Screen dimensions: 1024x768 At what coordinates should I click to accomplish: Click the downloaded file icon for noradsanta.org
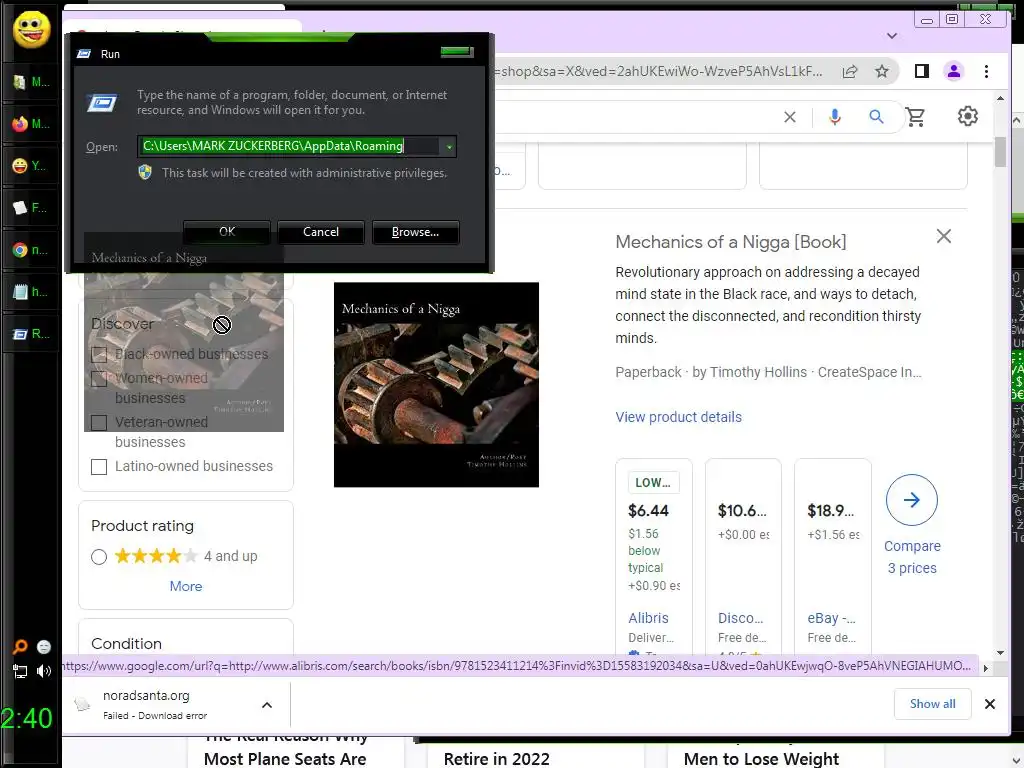pos(82,704)
